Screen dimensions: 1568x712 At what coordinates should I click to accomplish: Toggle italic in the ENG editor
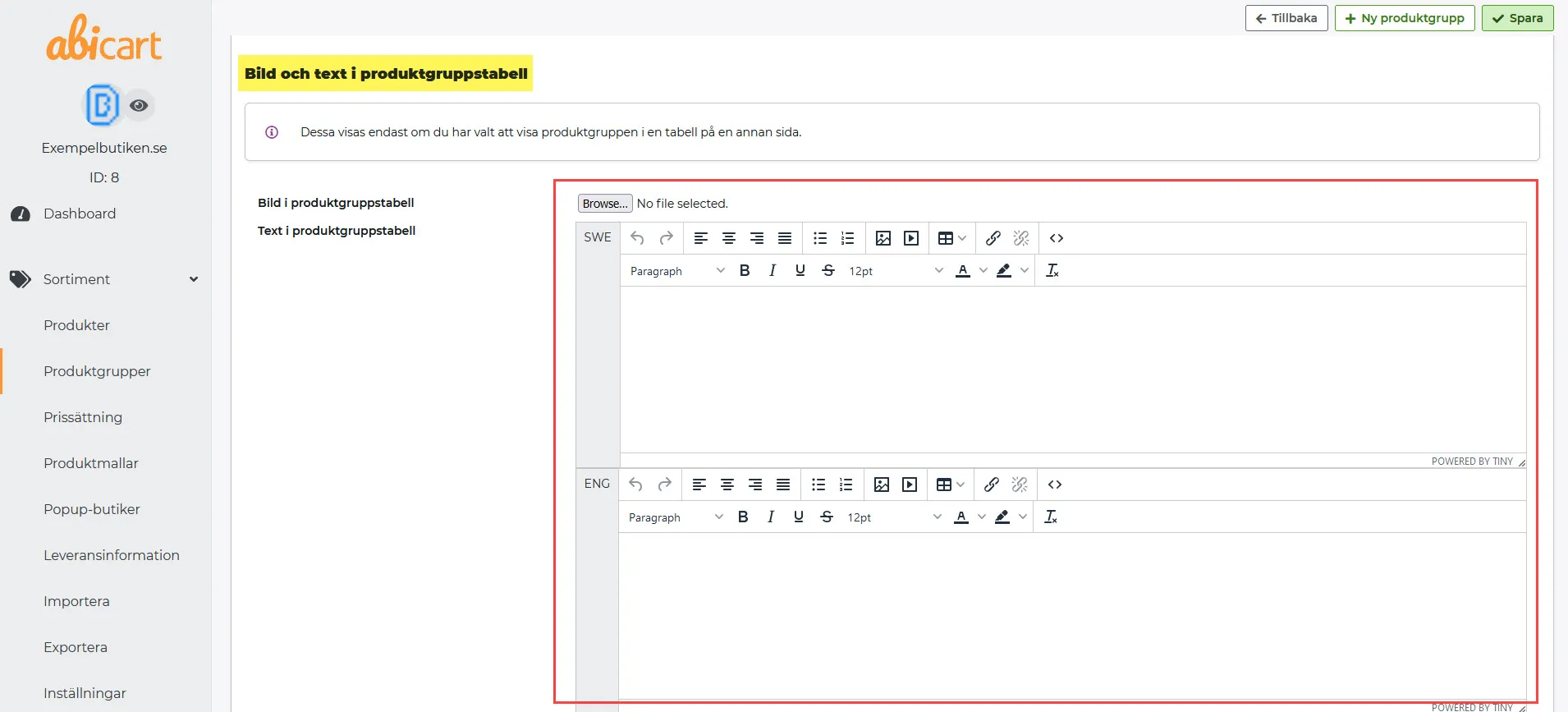coord(771,517)
